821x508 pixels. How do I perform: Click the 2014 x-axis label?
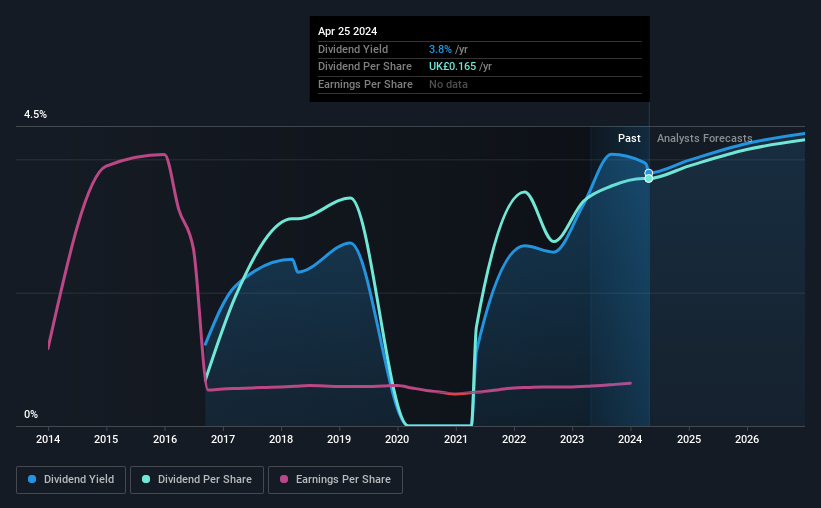(x=48, y=439)
